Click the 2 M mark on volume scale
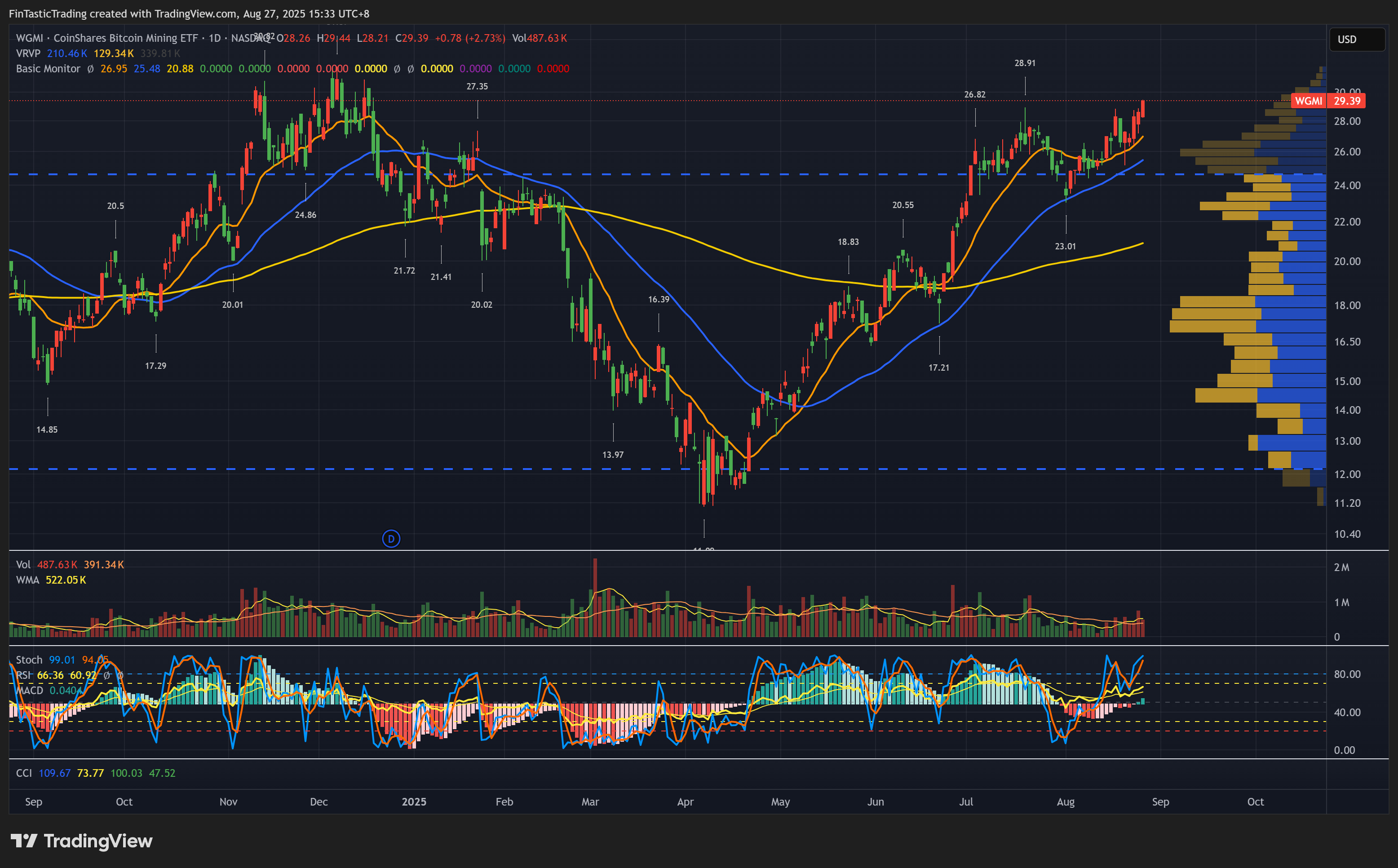The width and height of the screenshot is (1398, 868). coord(1341,567)
